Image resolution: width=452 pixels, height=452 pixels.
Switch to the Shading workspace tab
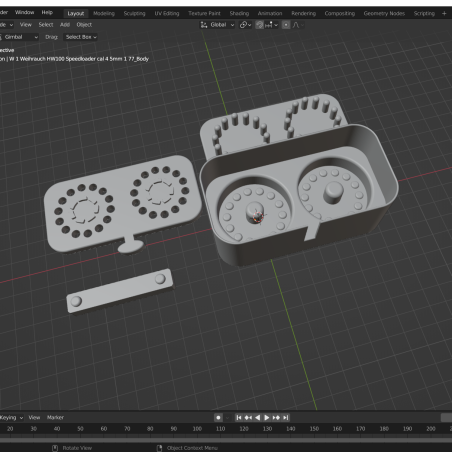coord(239,13)
